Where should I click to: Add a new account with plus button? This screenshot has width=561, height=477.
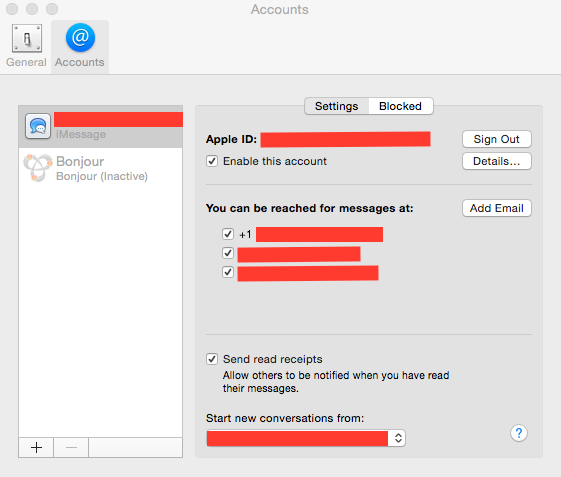point(36,447)
